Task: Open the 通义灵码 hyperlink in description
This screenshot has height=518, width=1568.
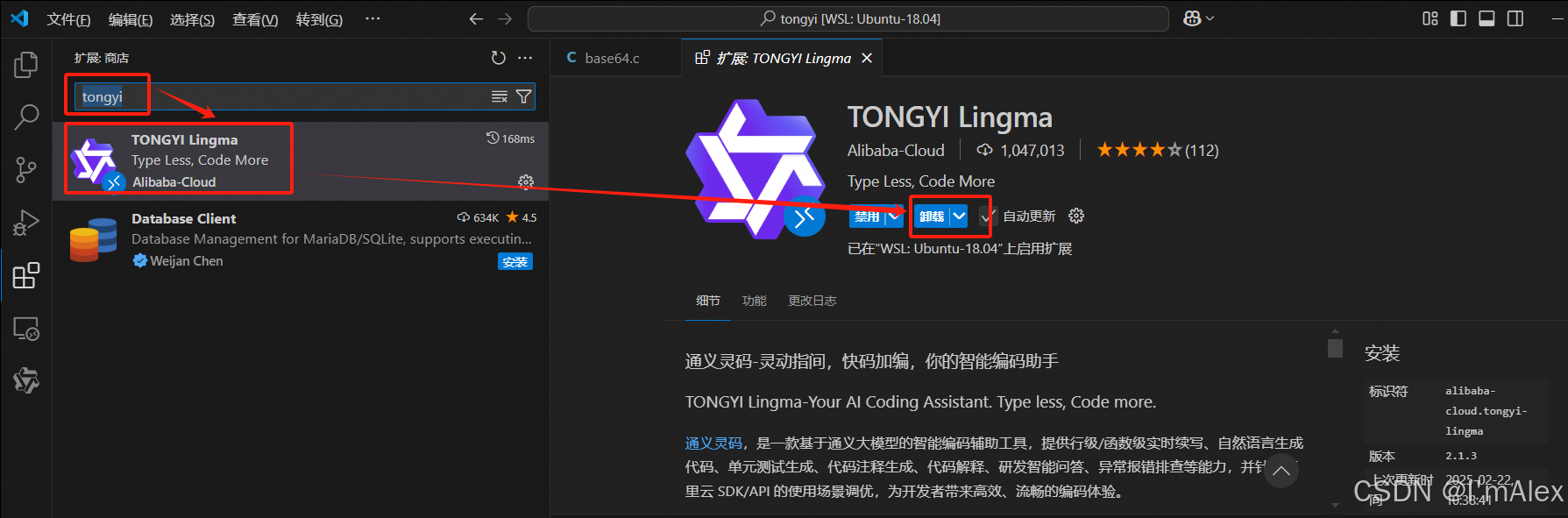Action: [x=713, y=443]
